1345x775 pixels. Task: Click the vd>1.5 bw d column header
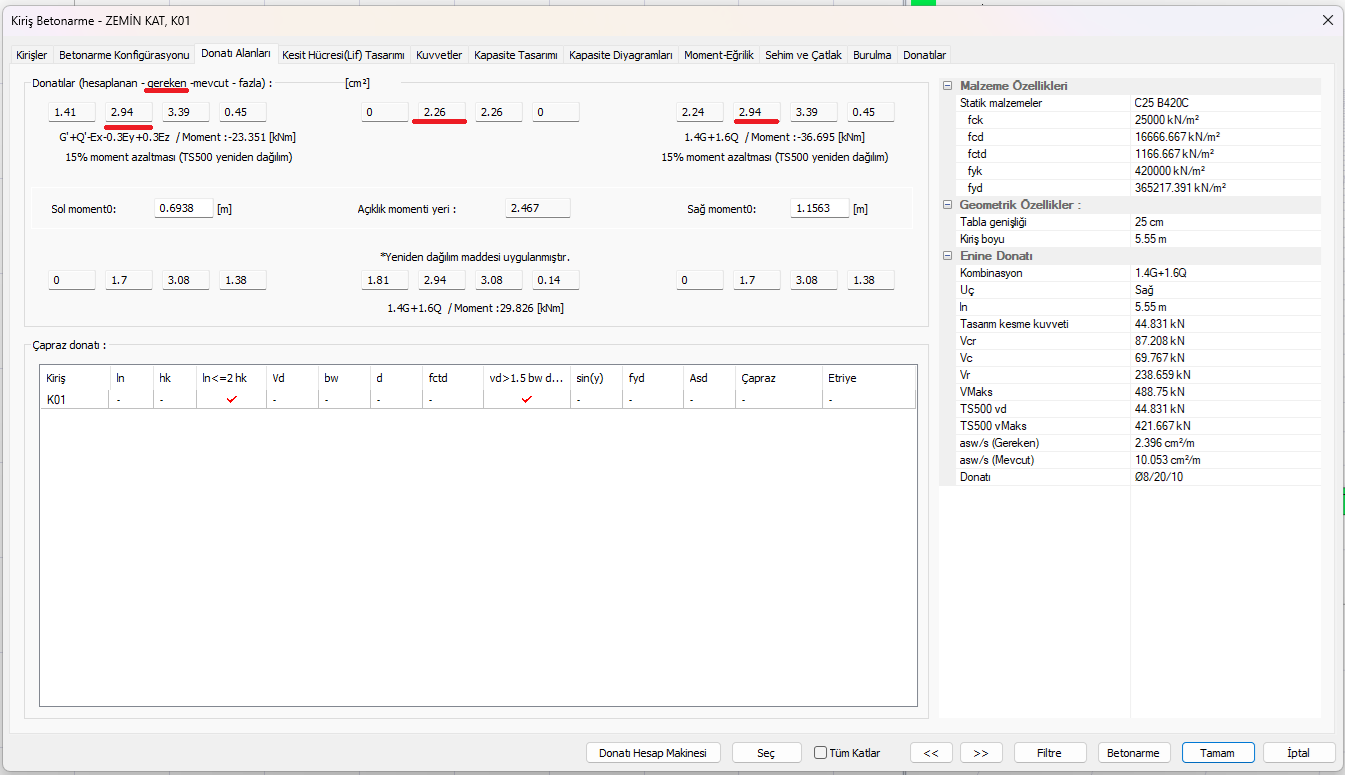pyautogui.click(x=527, y=378)
